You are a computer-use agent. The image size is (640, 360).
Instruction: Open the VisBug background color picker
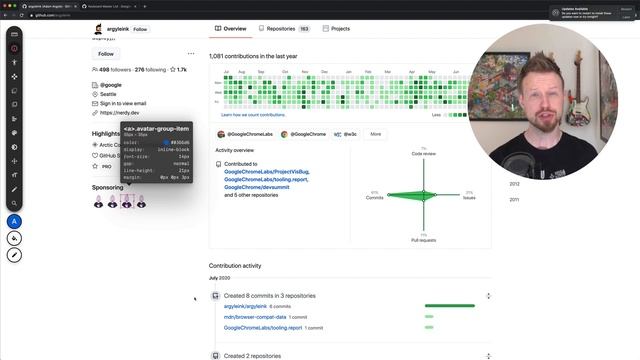point(14,238)
